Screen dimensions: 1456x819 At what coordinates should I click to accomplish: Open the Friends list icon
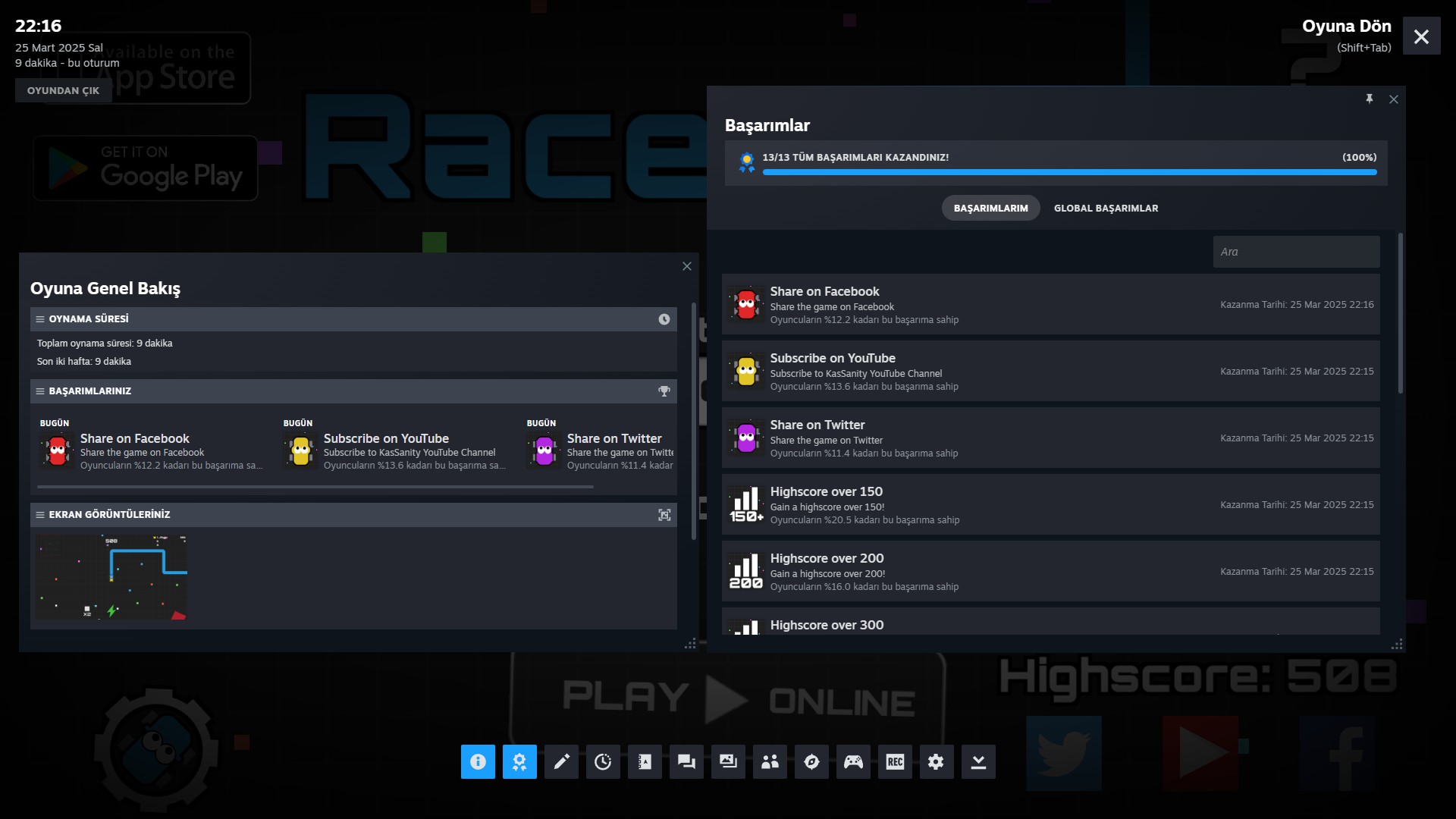[770, 761]
